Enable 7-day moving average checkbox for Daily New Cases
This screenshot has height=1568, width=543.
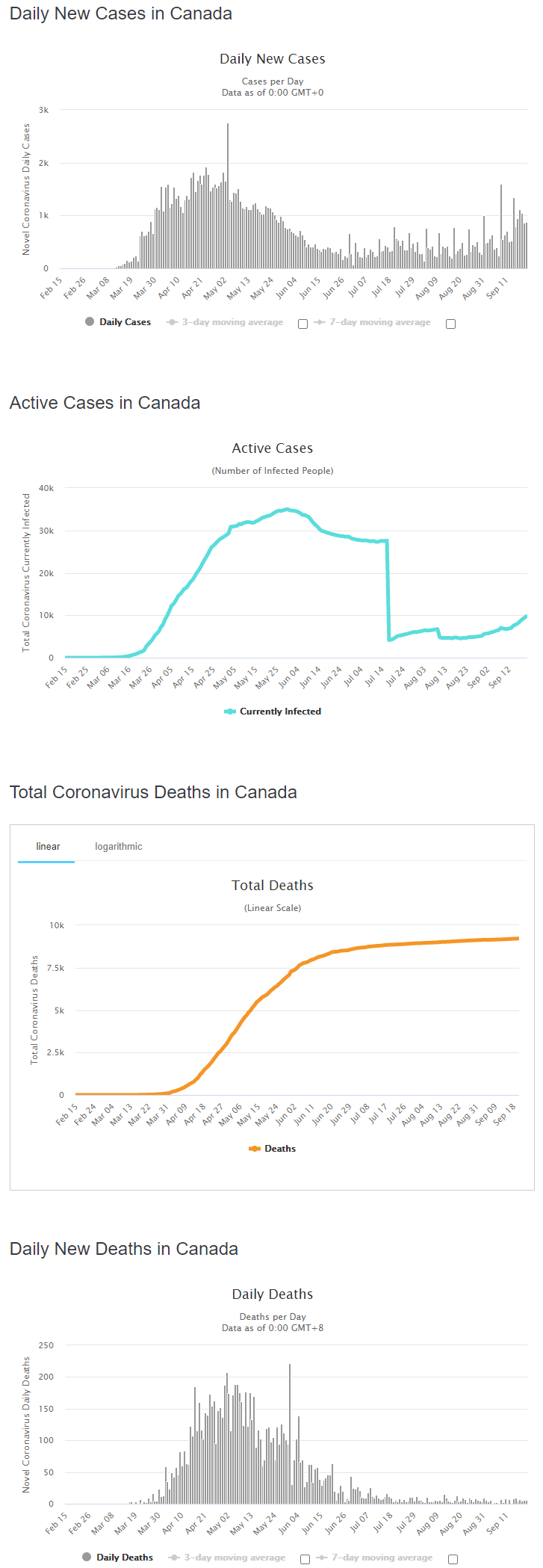[x=450, y=324]
